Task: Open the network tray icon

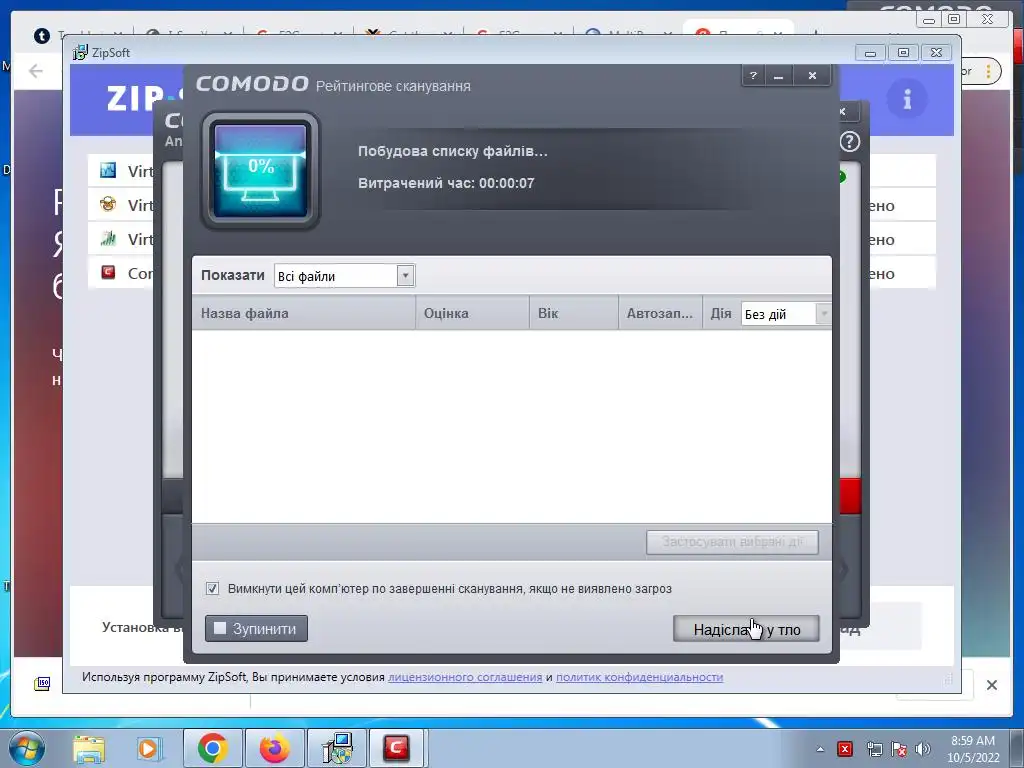Action: (874, 749)
